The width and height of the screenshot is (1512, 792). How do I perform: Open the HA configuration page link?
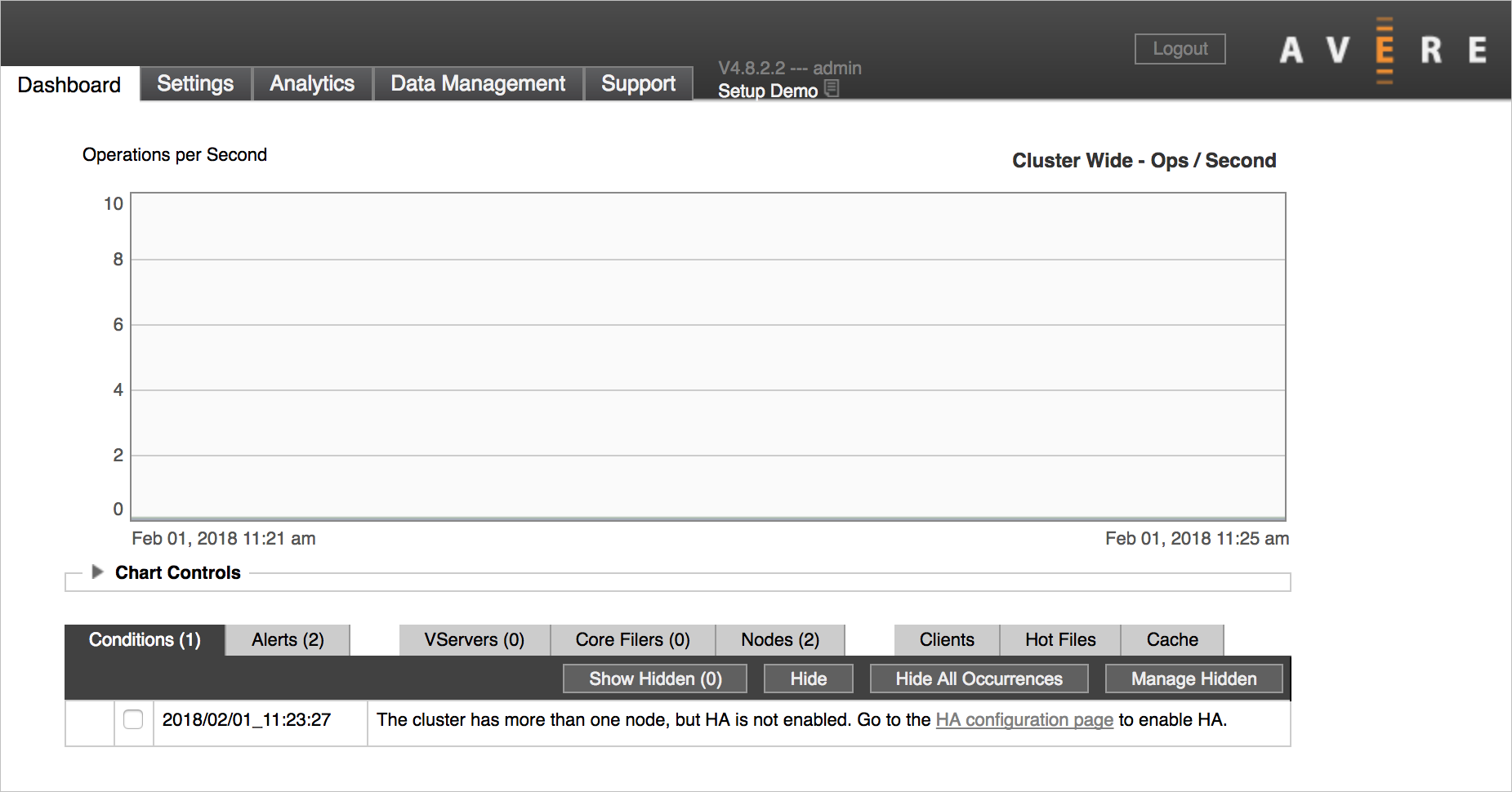coord(1024,719)
